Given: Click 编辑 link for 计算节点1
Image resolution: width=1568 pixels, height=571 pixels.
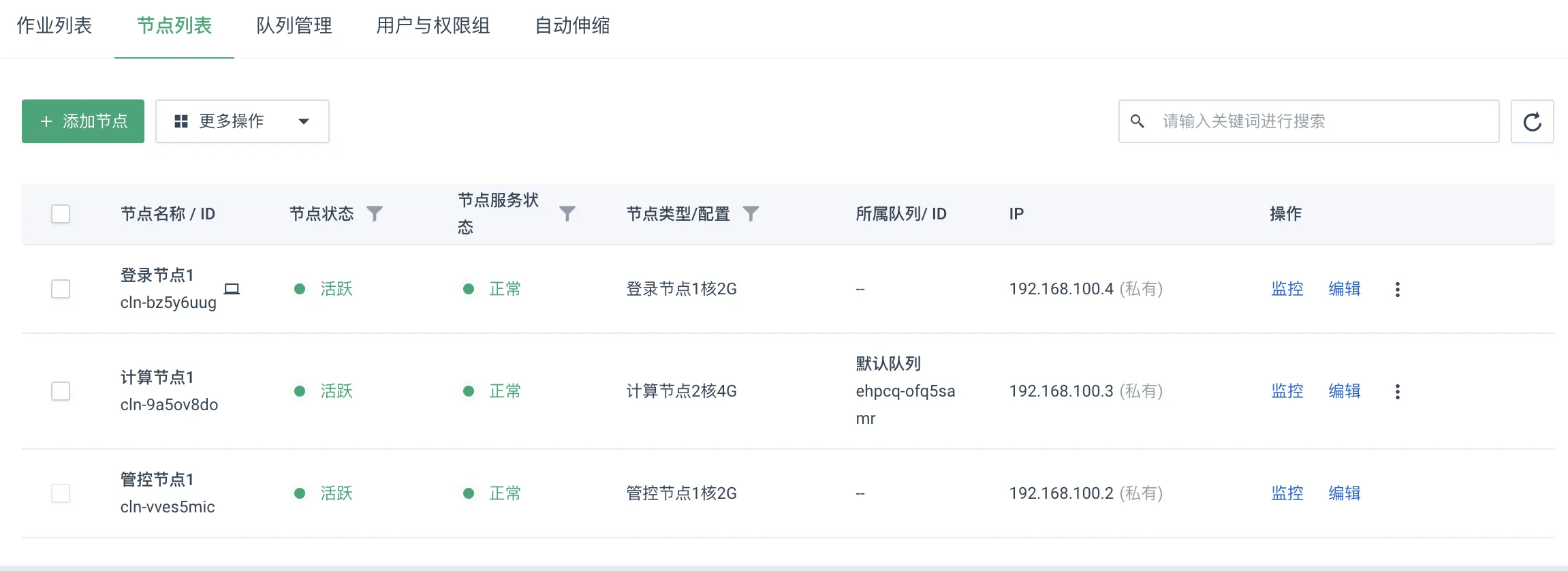Looking at the screenshot, I should [x=1345, y=391].
